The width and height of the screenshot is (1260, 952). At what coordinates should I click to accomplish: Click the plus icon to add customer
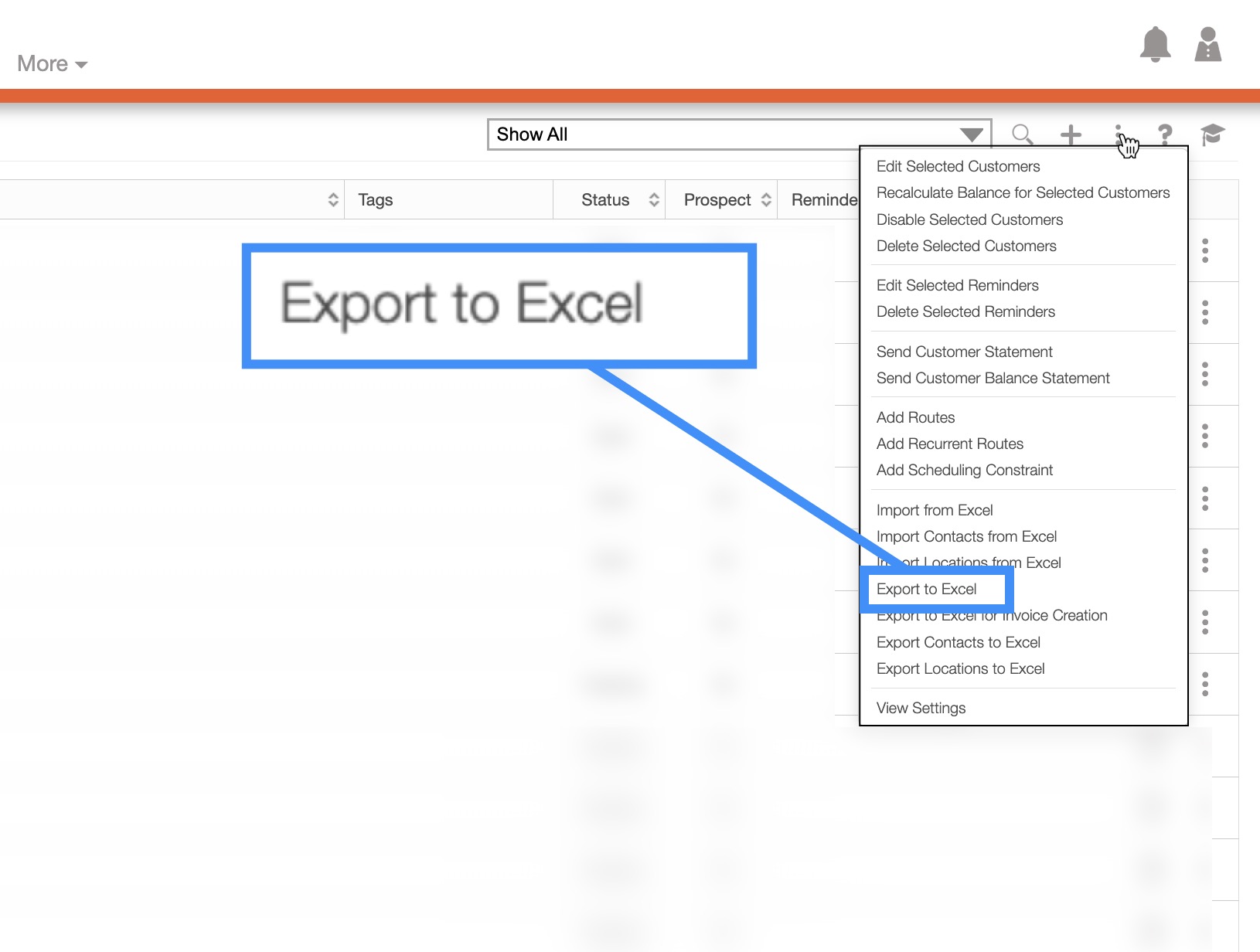point(1071,135)
